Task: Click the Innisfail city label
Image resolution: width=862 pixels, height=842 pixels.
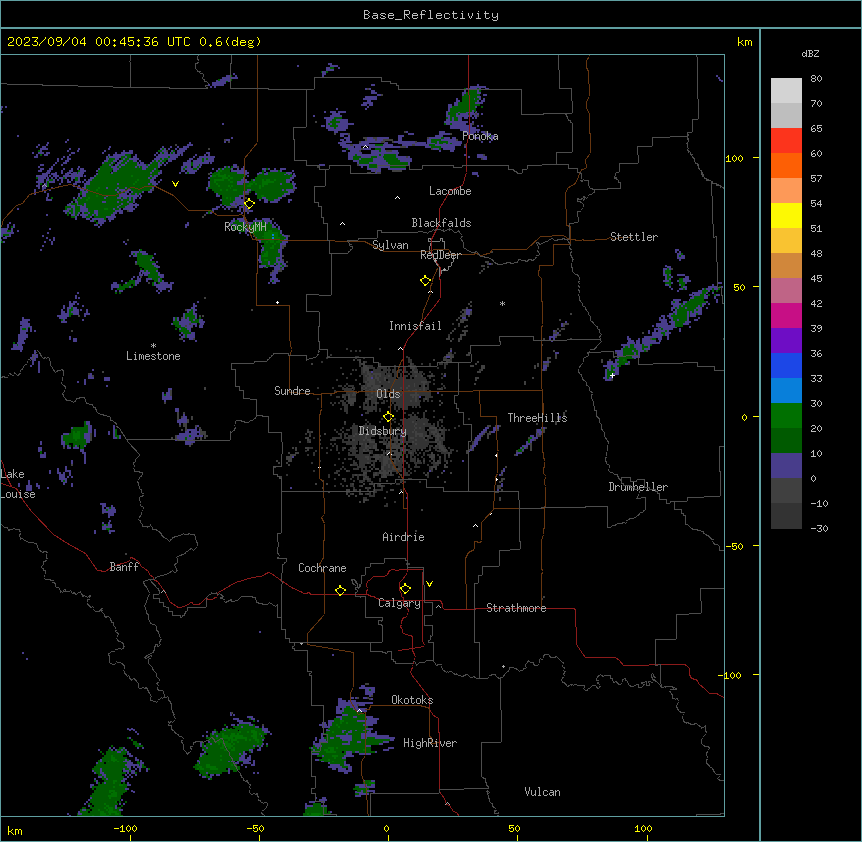Action: [x=415, y=326]
